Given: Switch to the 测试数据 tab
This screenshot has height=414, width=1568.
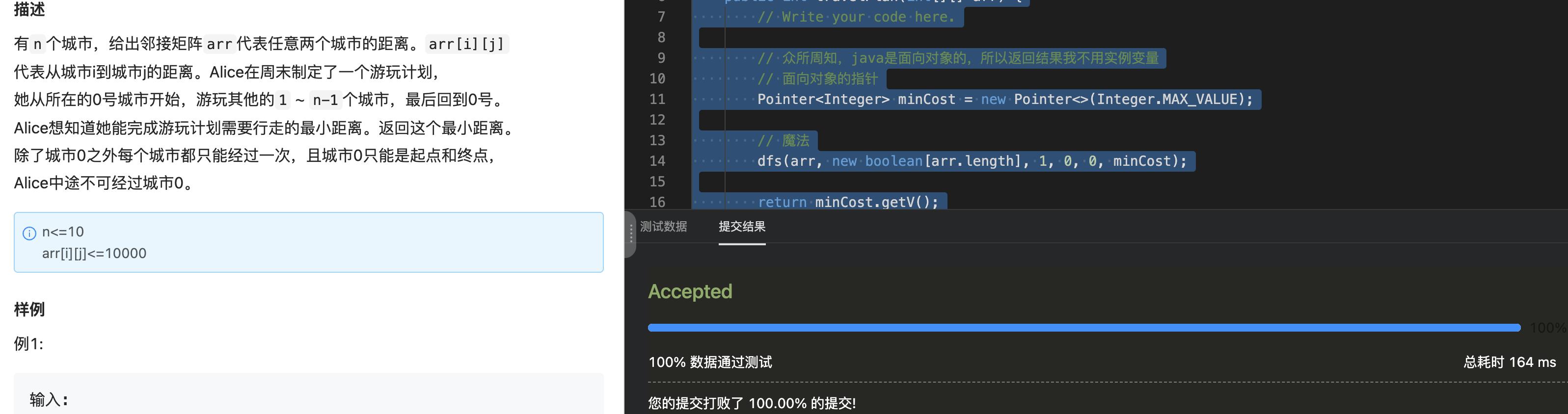Looking at the screenshot, I should (663, 227).
